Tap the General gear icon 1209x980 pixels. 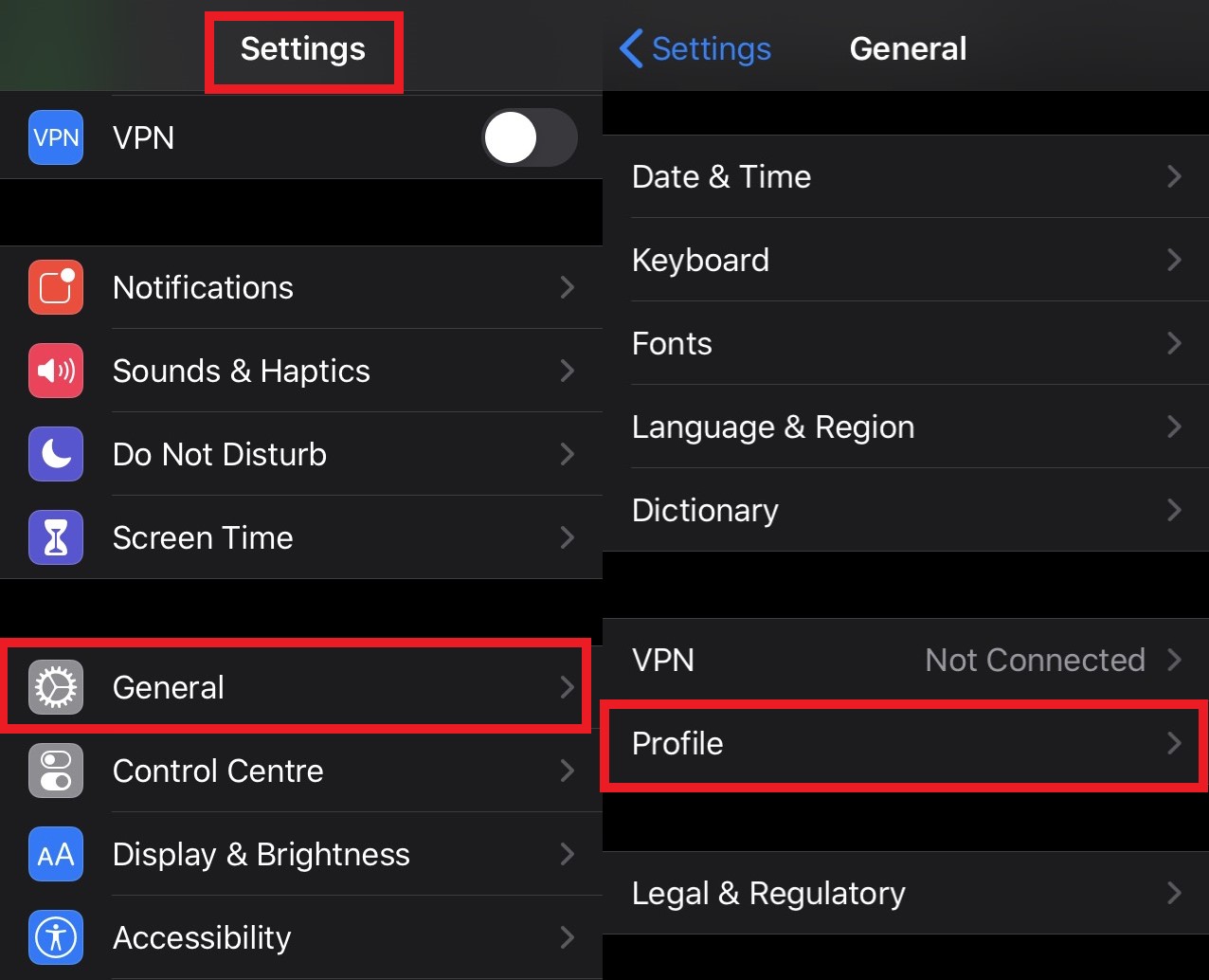[x=56, y=687]
